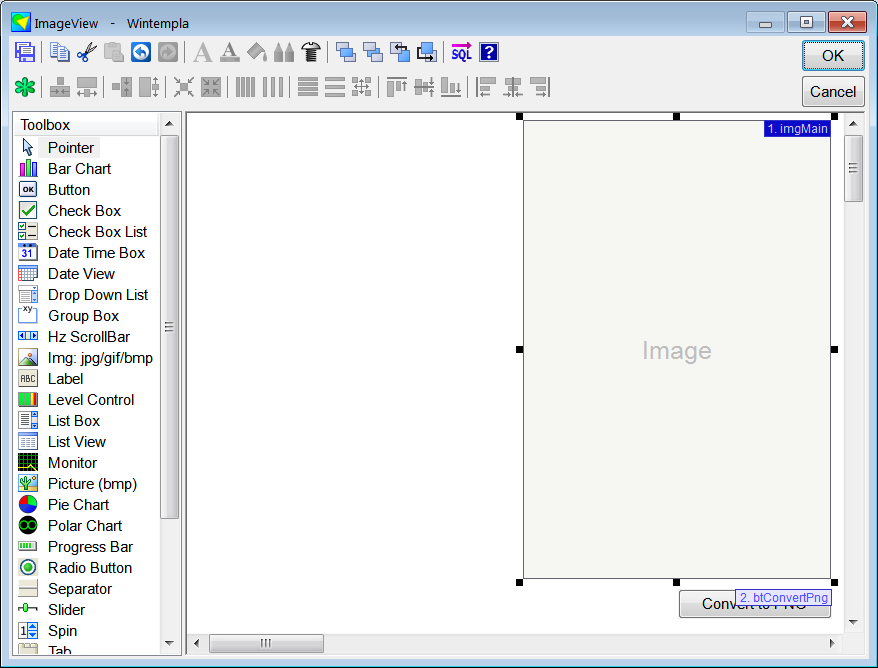Viewport: 878px width, 668px height.
Task: Choose Progress Bar in Toolbox
Action: [90, 546]
